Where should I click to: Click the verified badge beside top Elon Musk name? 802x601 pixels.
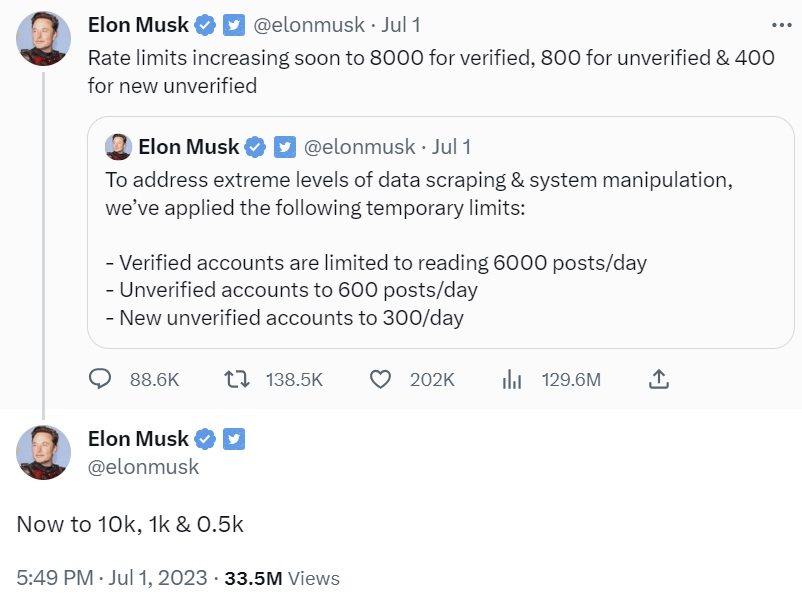tap(205, 25)
